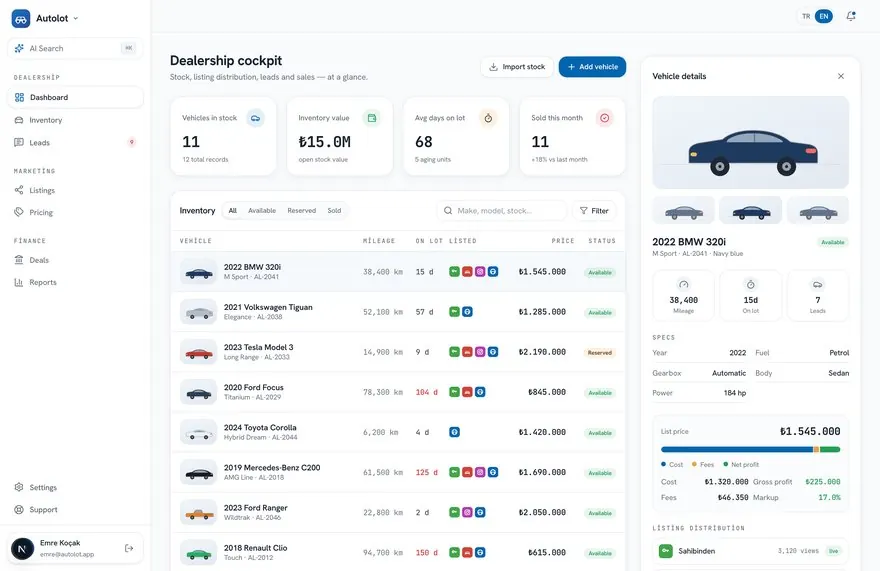This screenshot has height=571, width=880.
Task: Click the Inventory car icon in sidebar
Action: 19,120
